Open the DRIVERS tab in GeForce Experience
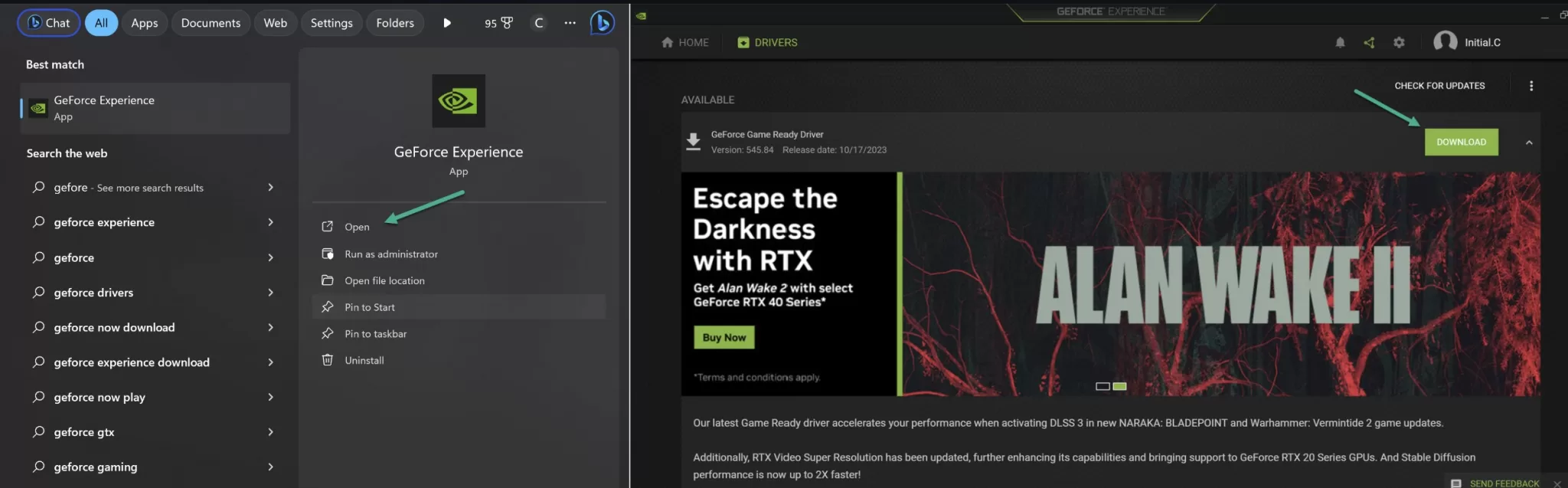1568x488 pixels. [767, 43]
